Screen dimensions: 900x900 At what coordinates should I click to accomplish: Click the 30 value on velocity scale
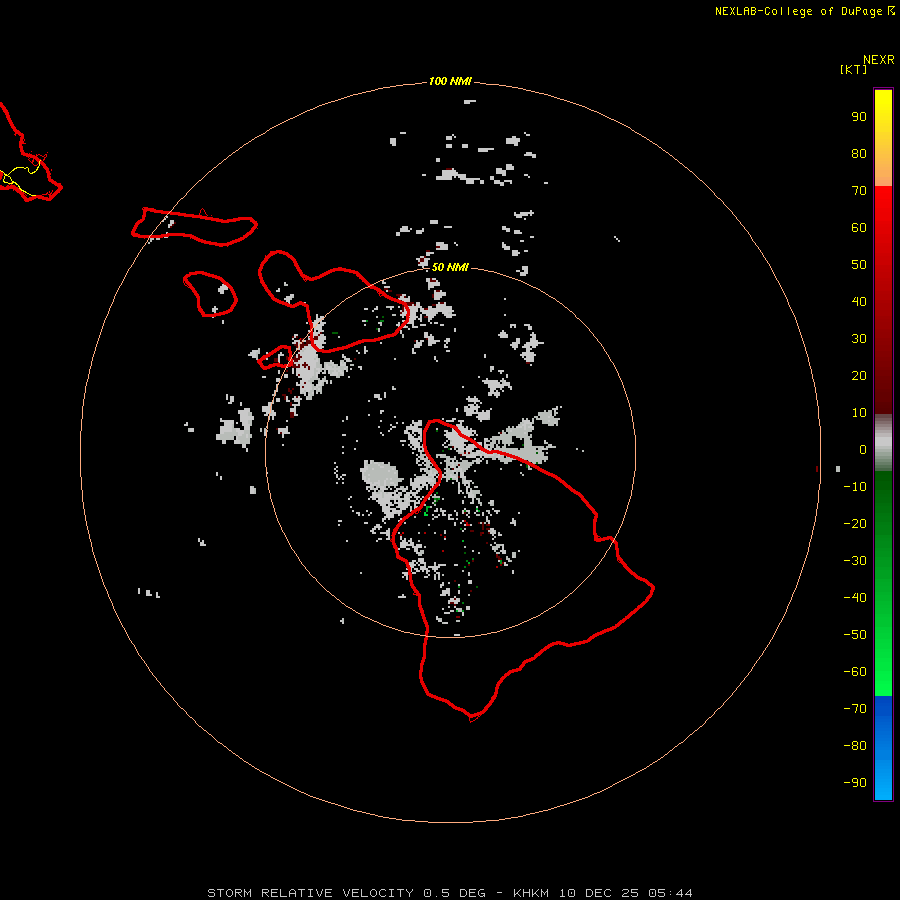pos(859,339)
